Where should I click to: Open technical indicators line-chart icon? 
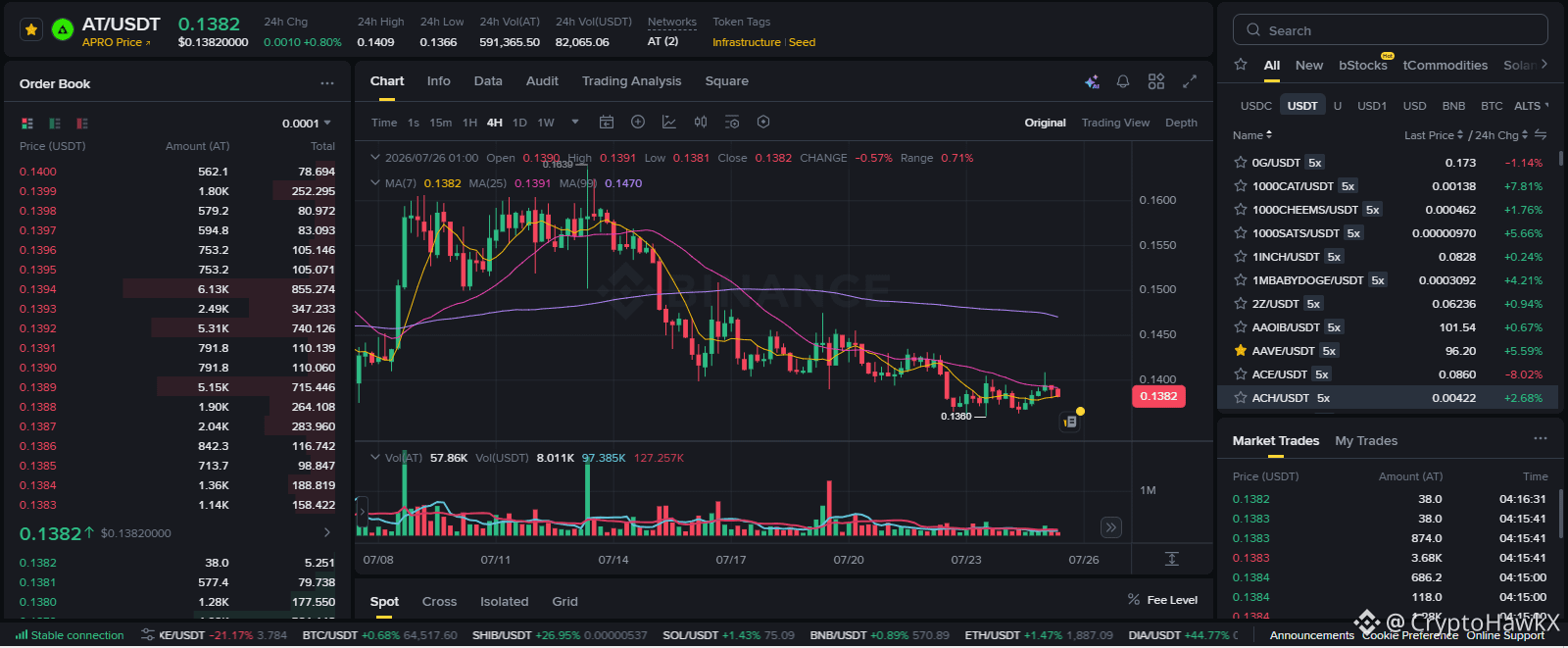(669, 123)
